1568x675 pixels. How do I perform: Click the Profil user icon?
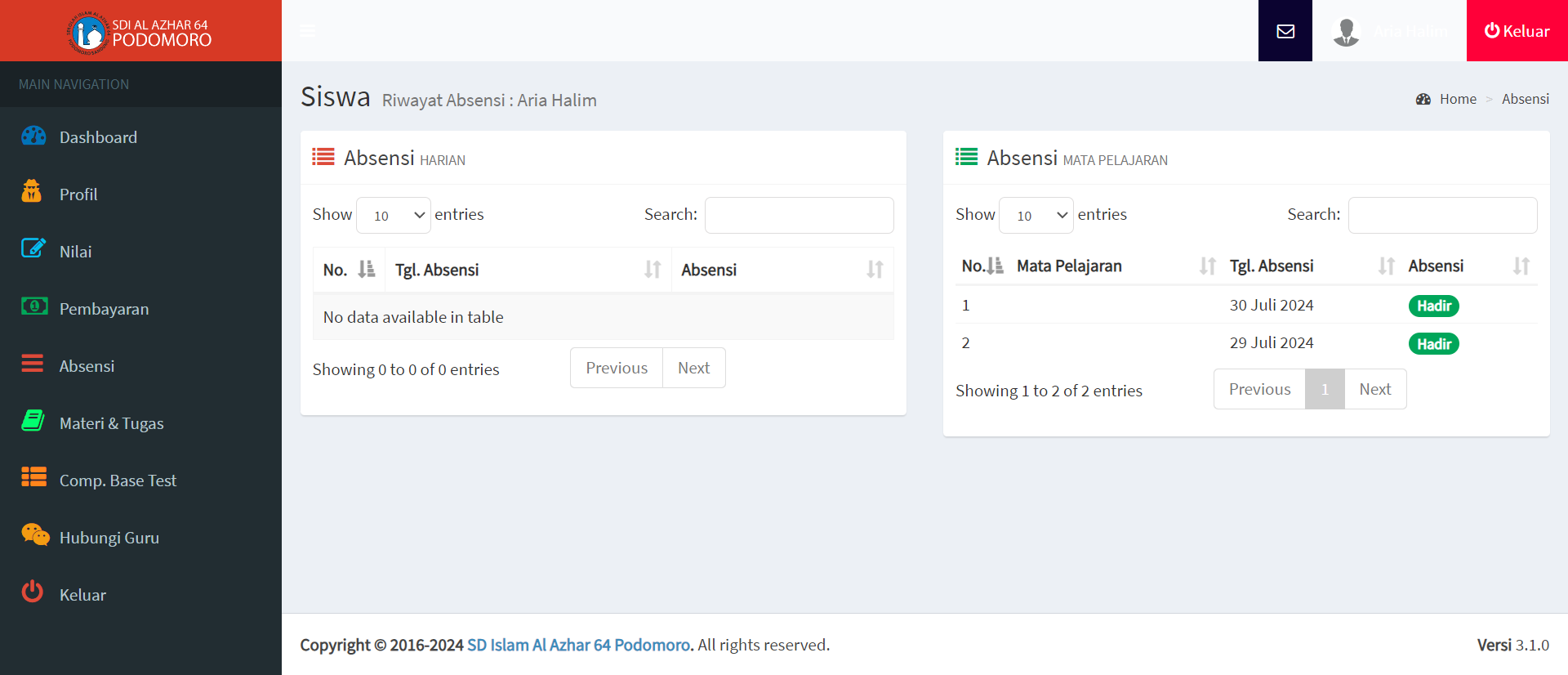pyautogui.click(x=32, y=191)
